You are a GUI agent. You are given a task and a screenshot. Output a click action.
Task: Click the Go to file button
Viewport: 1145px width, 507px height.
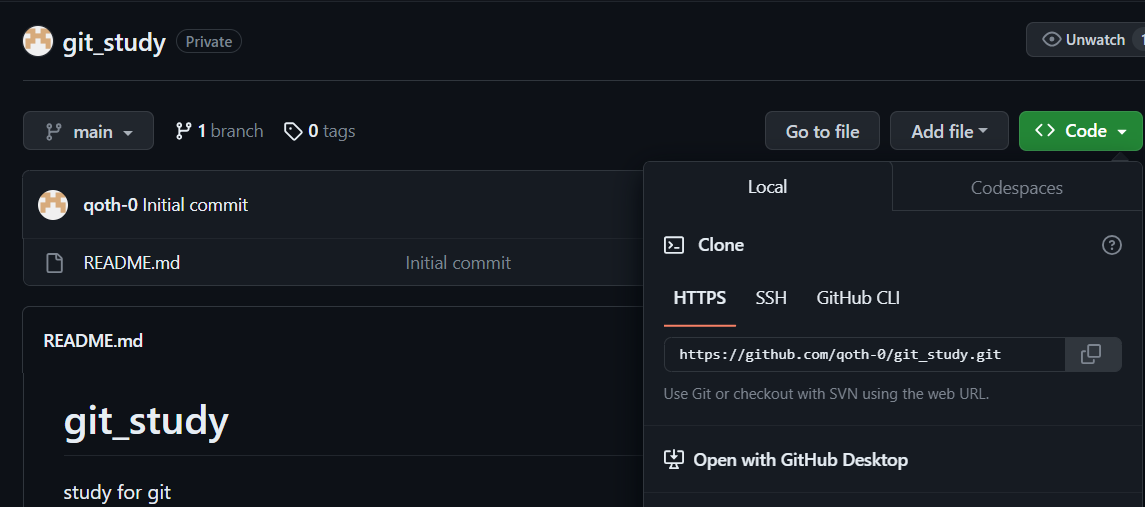[x=822, y=131]
